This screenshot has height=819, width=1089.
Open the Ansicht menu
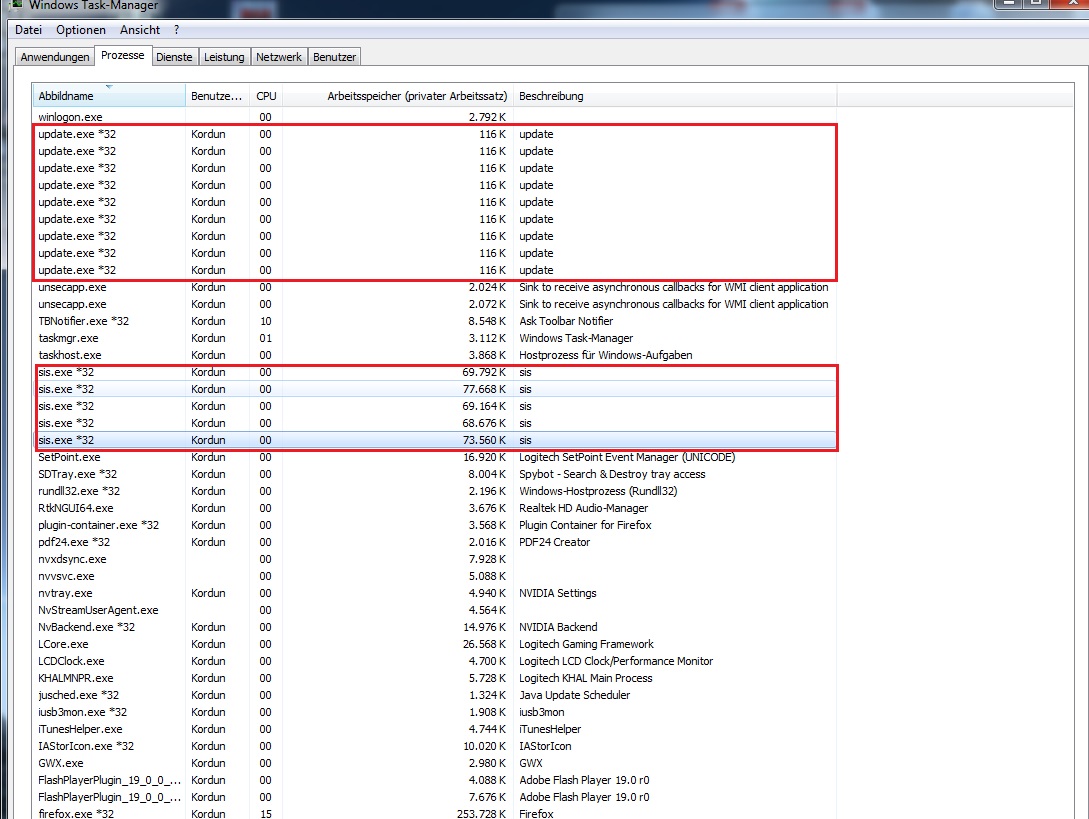point(140,30)
